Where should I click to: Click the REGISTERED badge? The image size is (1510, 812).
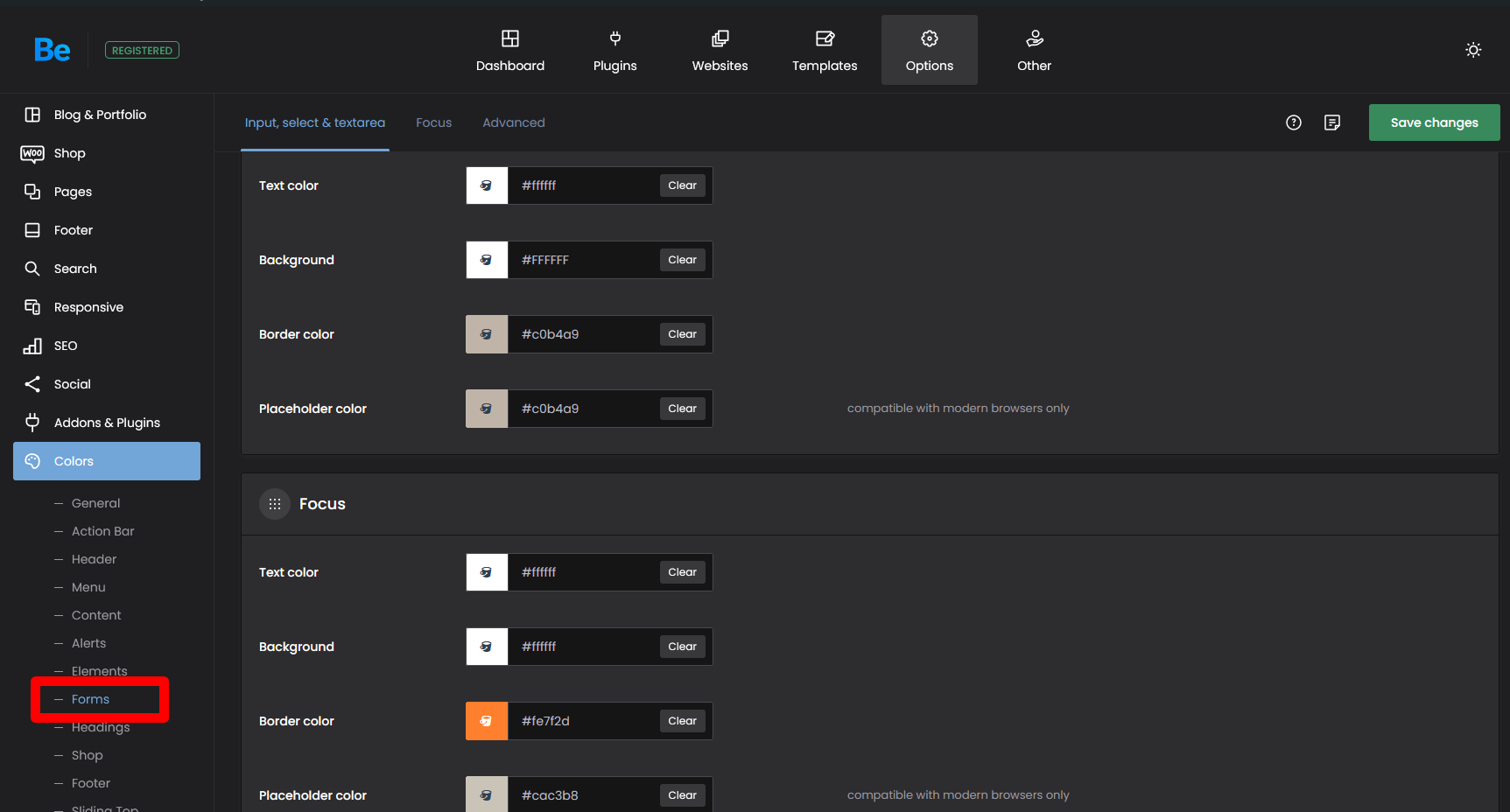pyautogui.click(x=142, y=51)
